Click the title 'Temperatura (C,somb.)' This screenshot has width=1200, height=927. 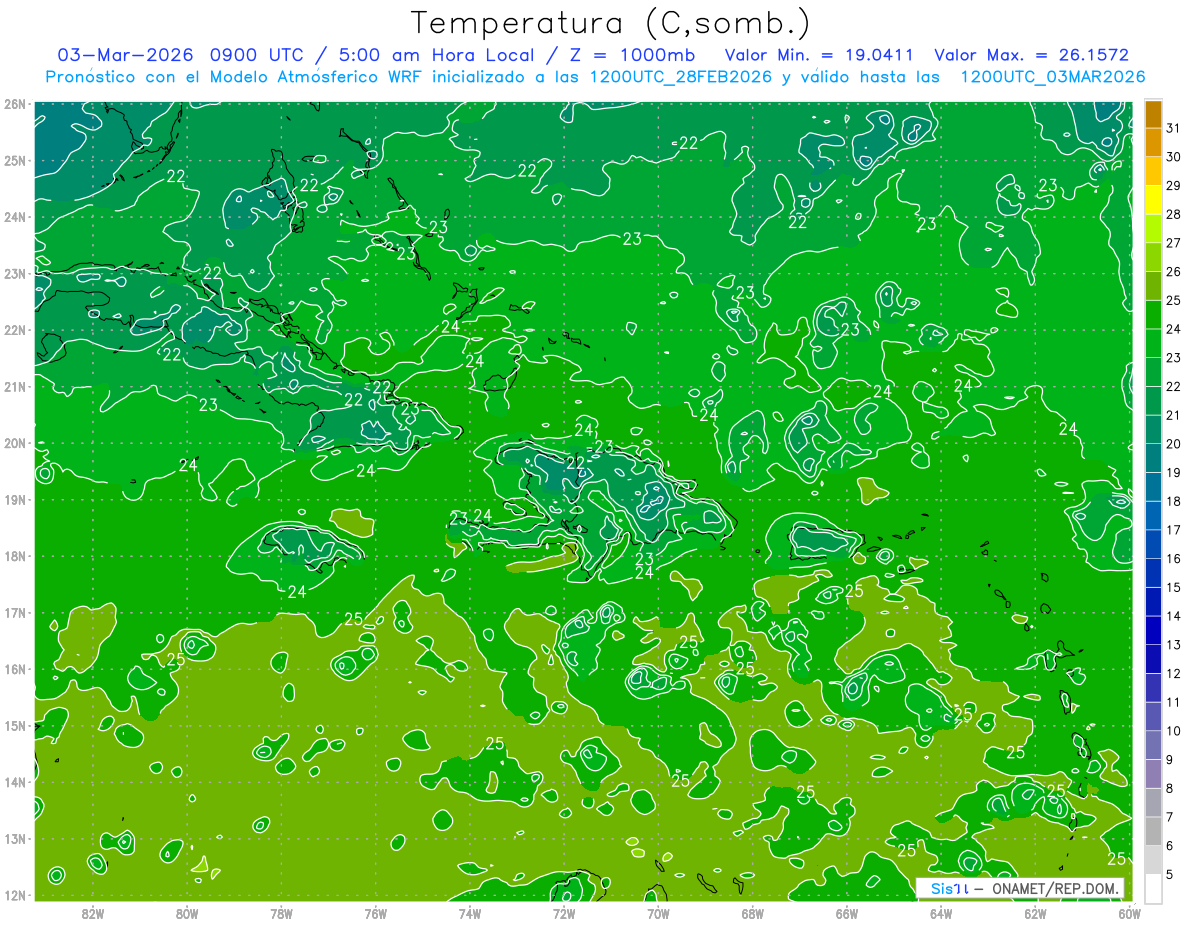pos(611,23)
